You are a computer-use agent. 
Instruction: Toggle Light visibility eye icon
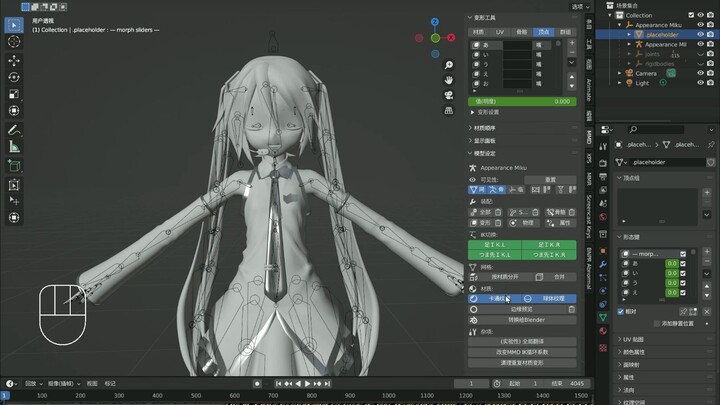click(700, 83)
